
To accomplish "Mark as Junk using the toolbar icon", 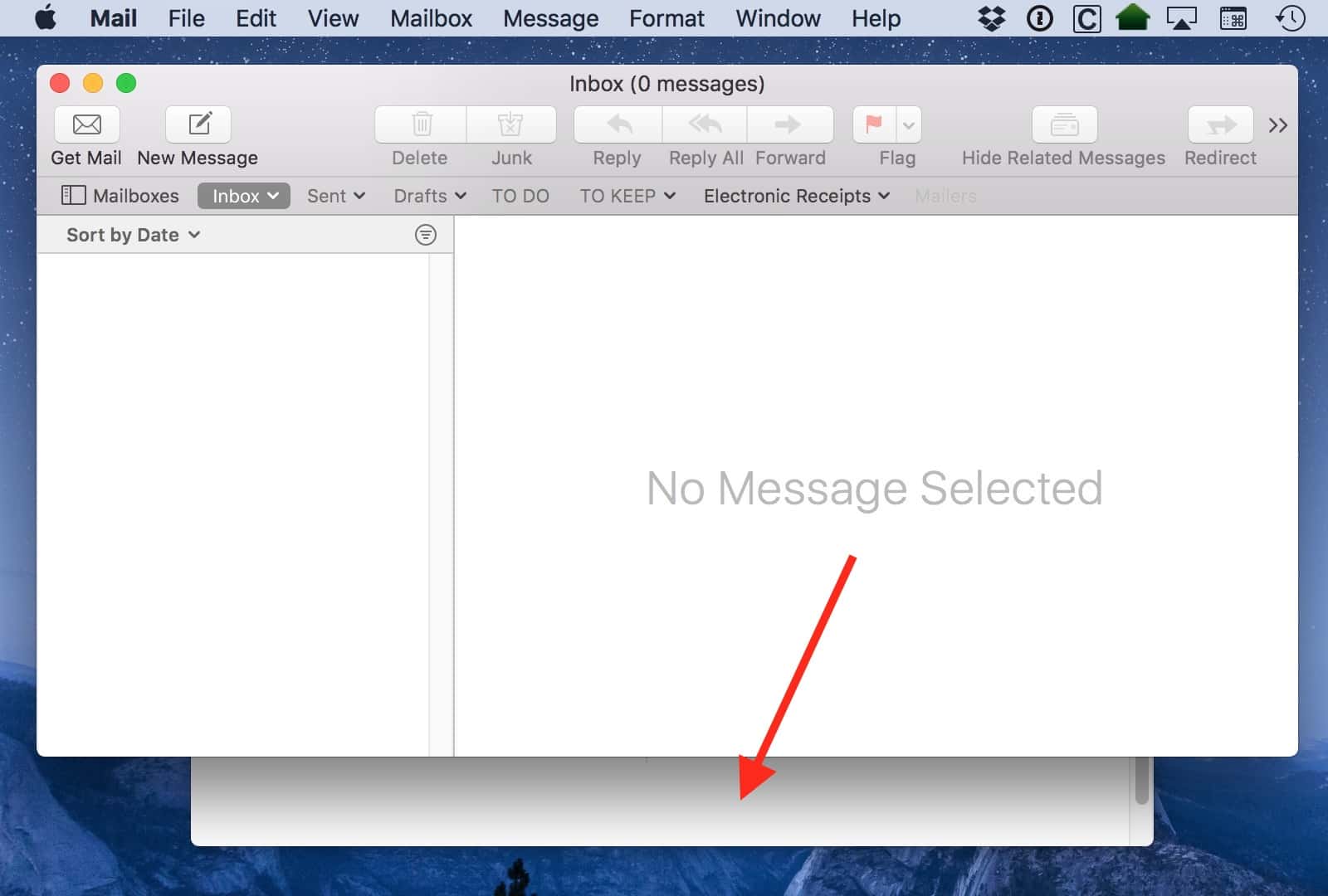I will tap(510, 125).
